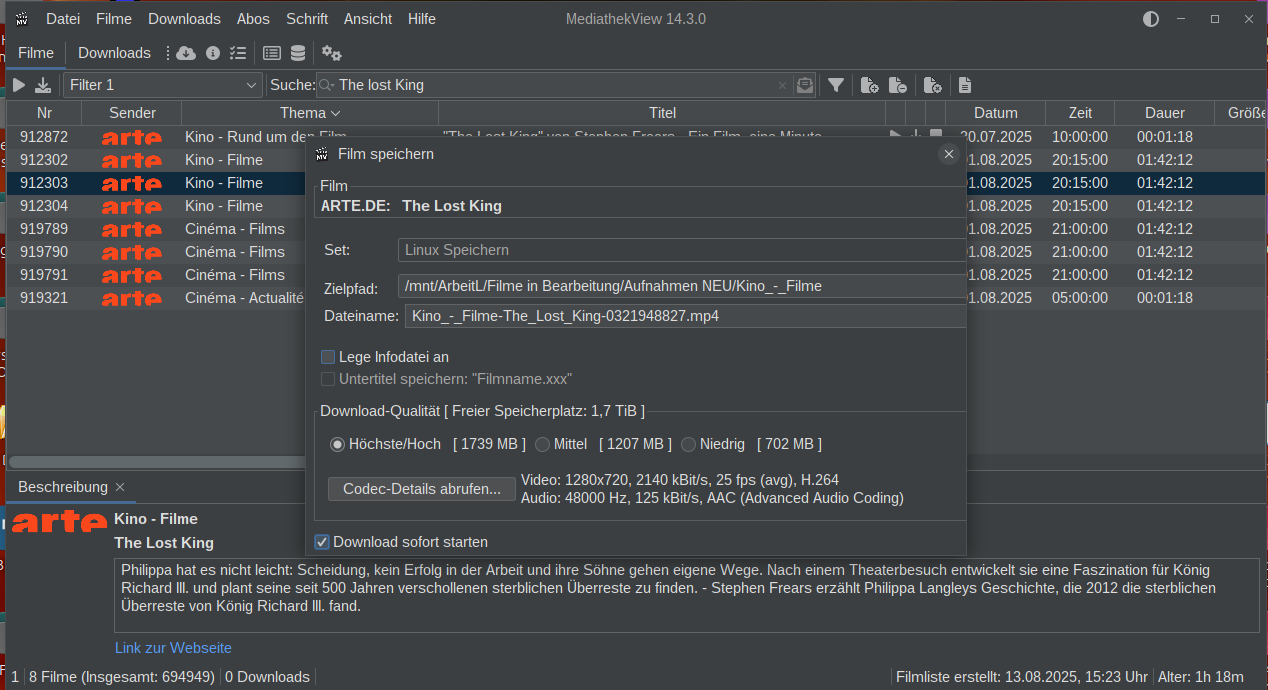Click the checklist icon in the toolbar
Viewport: 1268px width, 690px height.
point(237,53)
